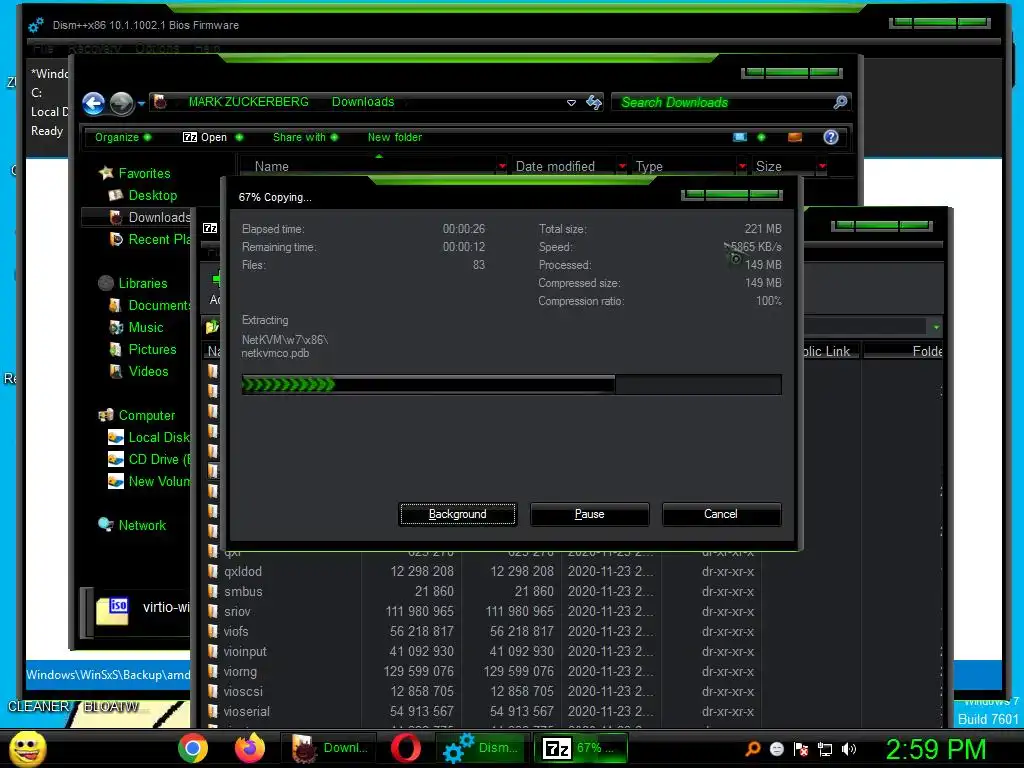Screen dimensions: 1024x768
Task: Open Pictures library in navigation pane
Action: pyautogui.click(x=152, y=349)
